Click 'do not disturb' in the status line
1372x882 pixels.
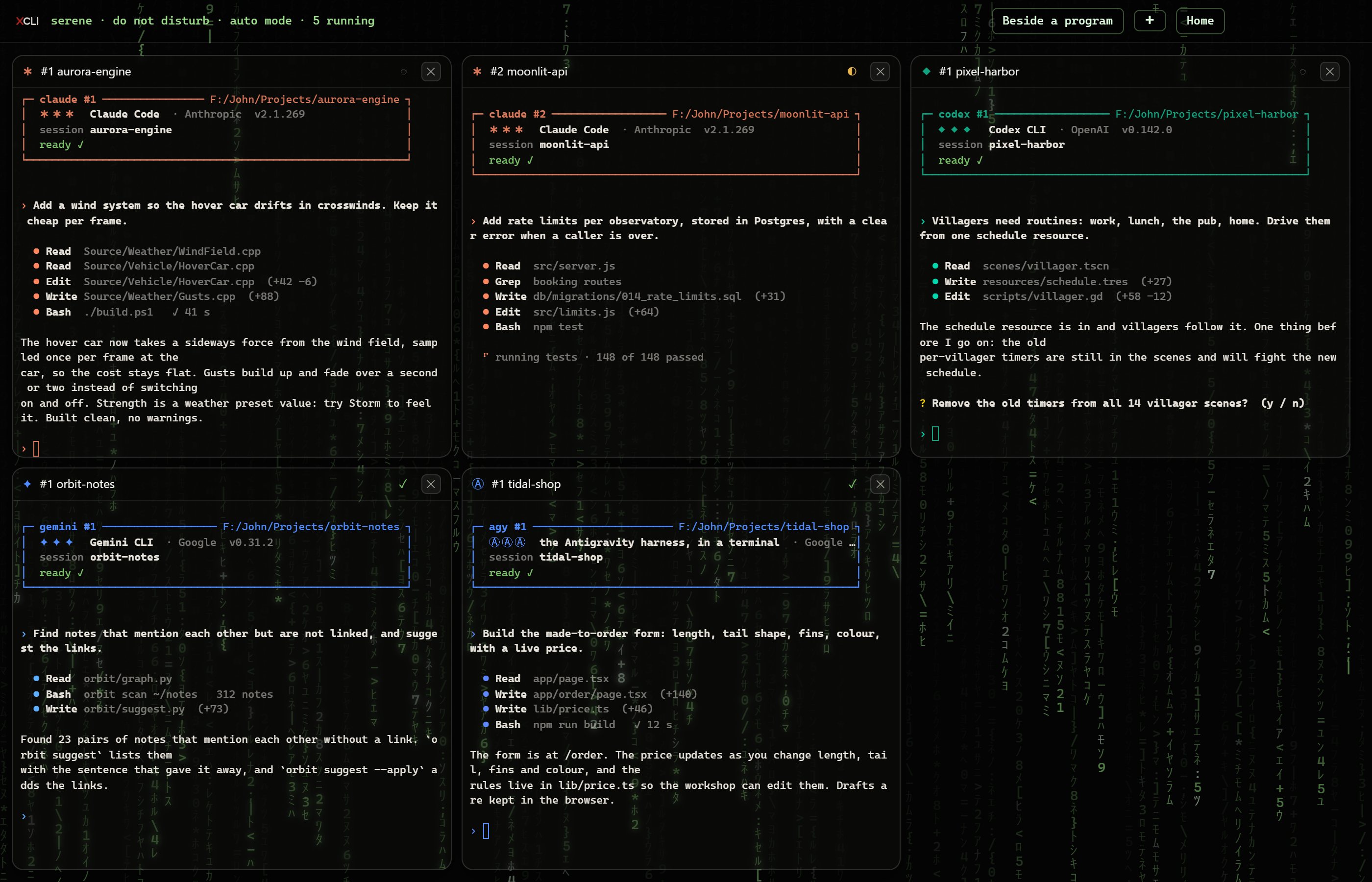tap(162, 21)
